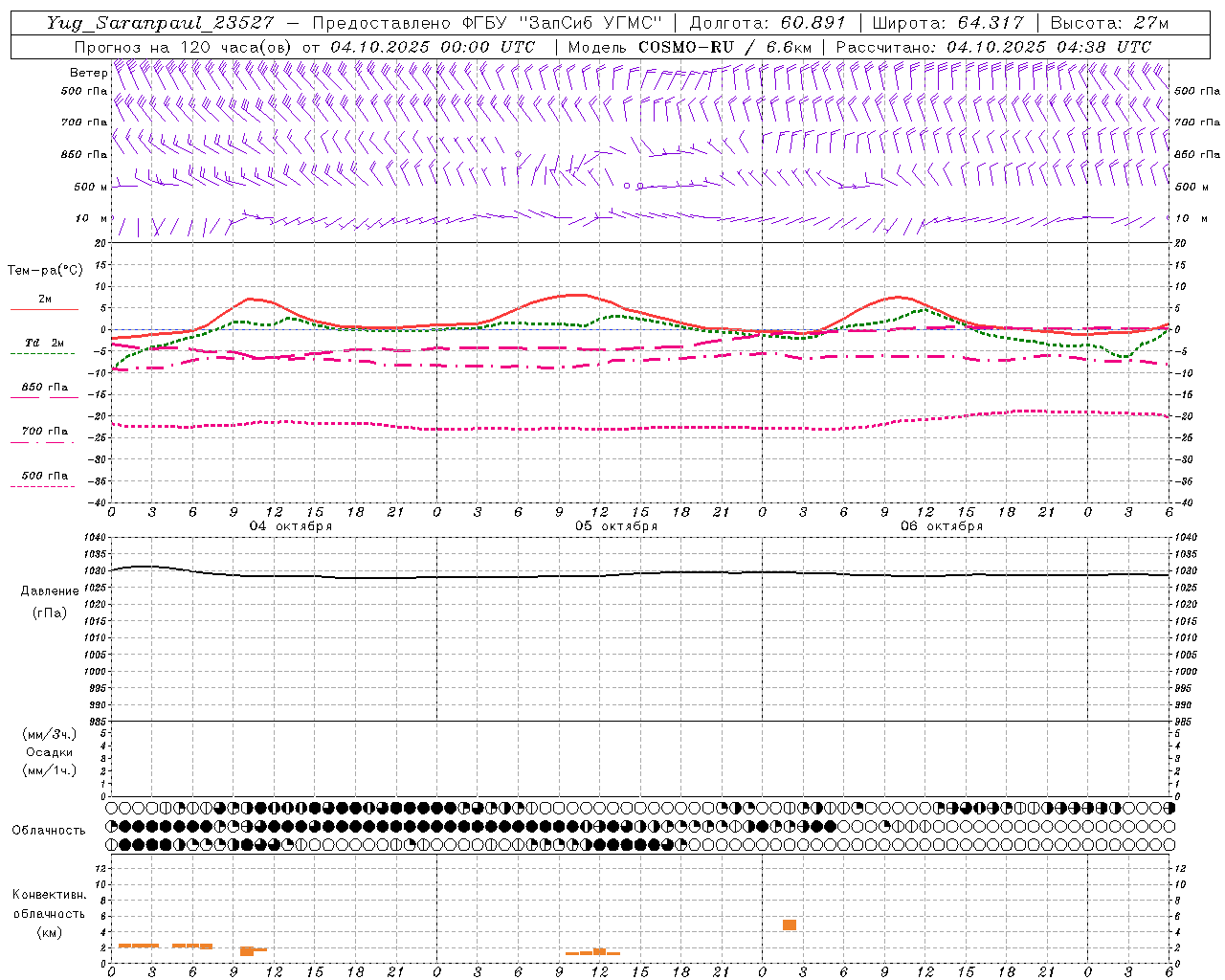The image size is (1225, 980).
Task: Click the '-40' value on left temperature axis
Action: pyautogui.click(x=99, y=502)
